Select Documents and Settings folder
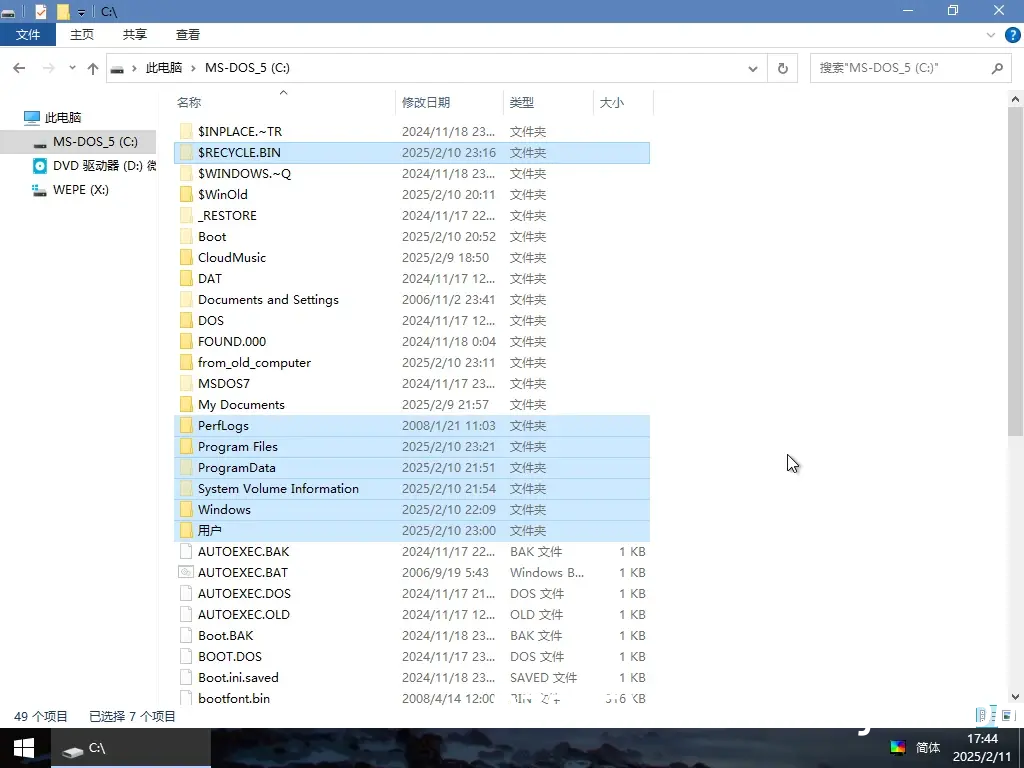 412,300
